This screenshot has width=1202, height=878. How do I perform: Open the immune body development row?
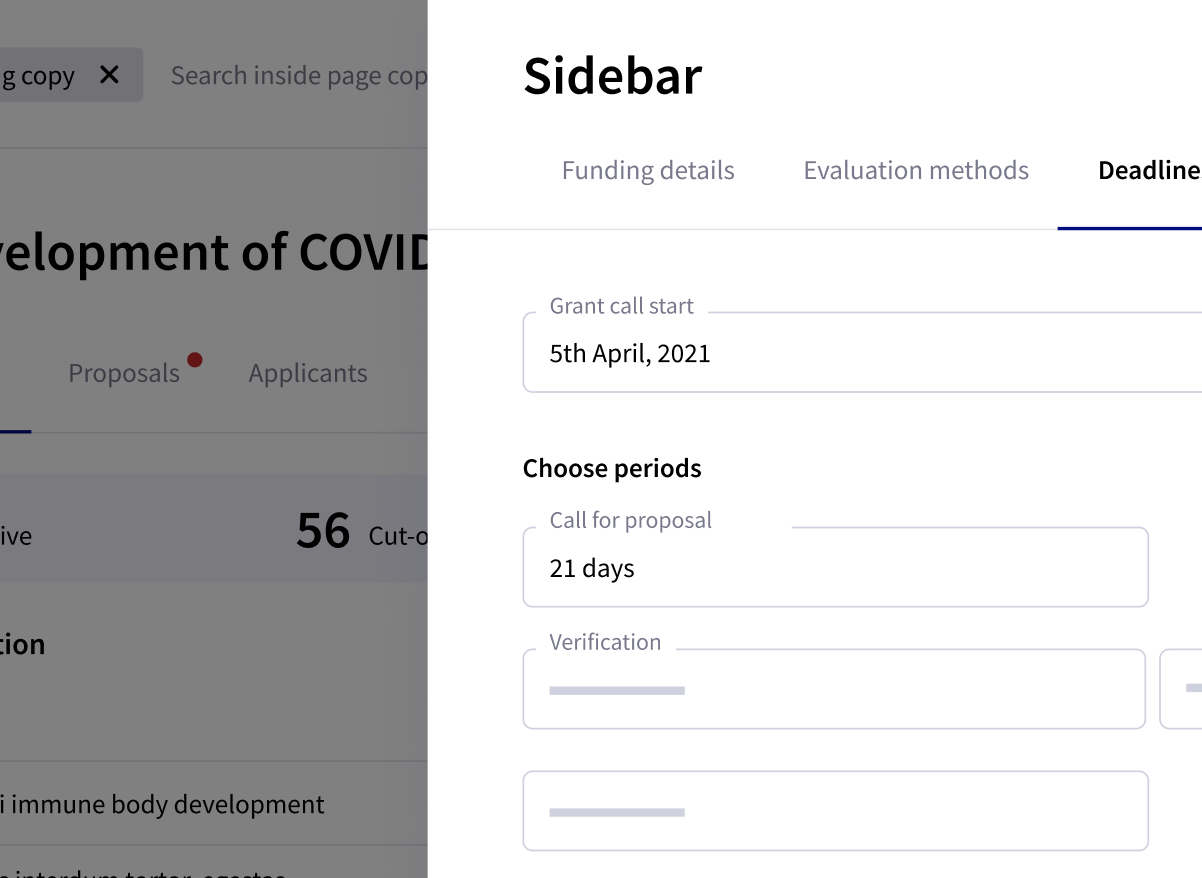pyautogui.click(x=165, y=804)
